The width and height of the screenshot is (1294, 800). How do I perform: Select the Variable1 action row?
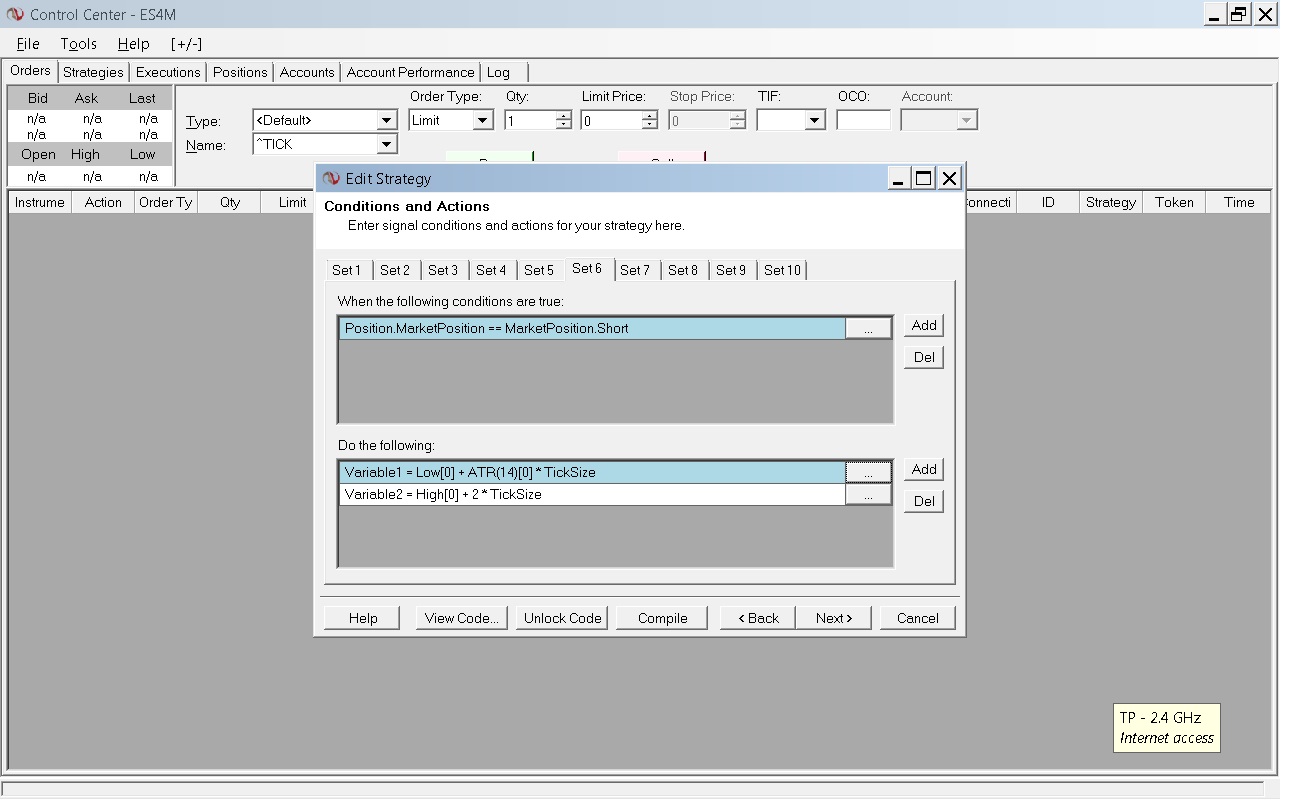click(592, 472)
